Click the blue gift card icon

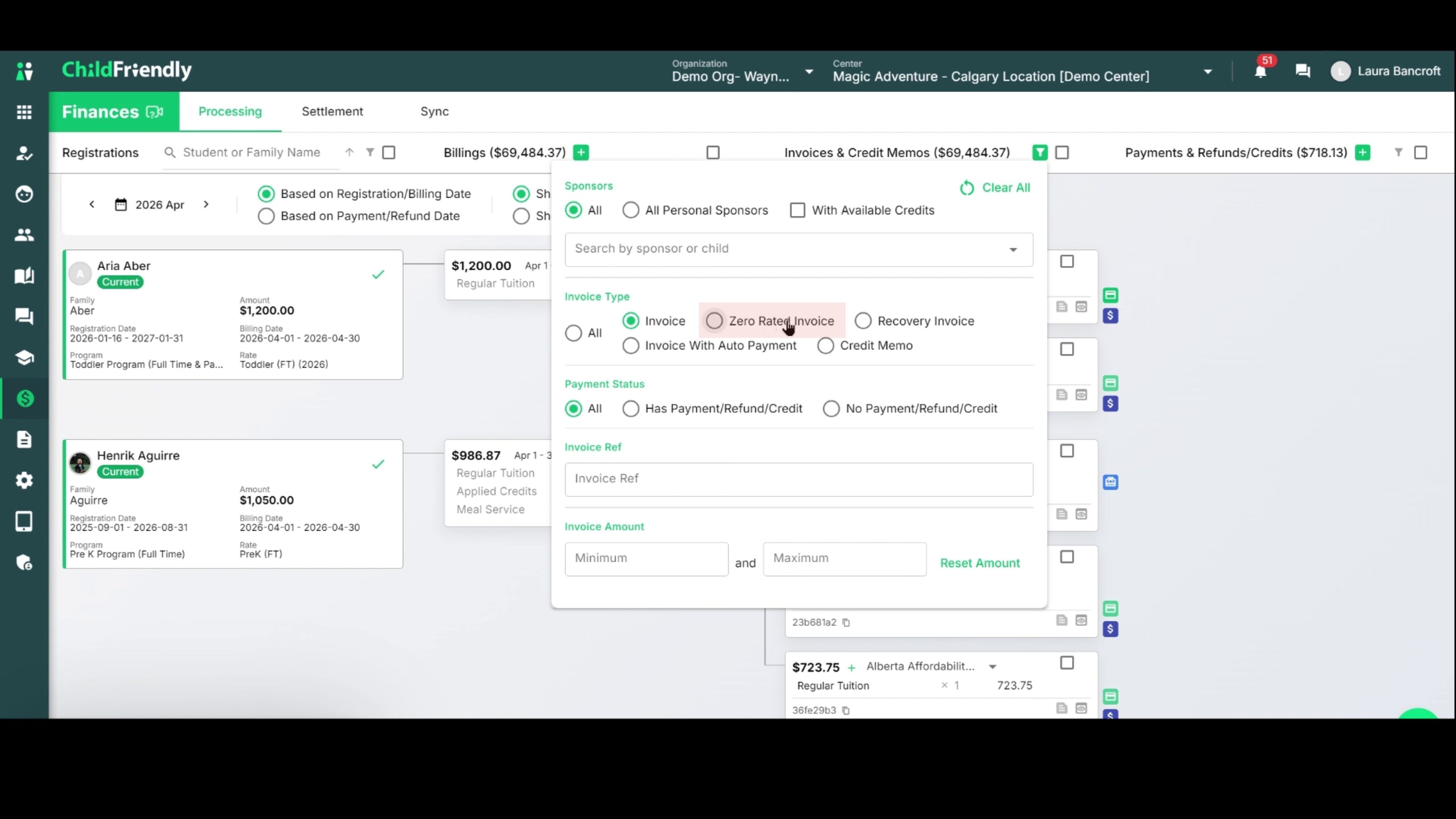[1111, 482]
